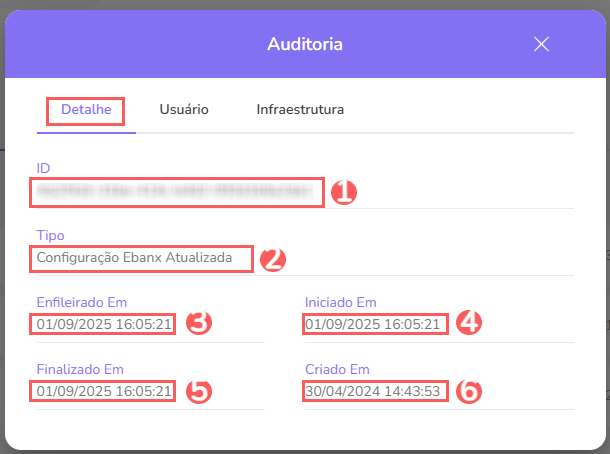Click the red number 2 badge
Screen dimensions: 610x454
tap(273, 259)
